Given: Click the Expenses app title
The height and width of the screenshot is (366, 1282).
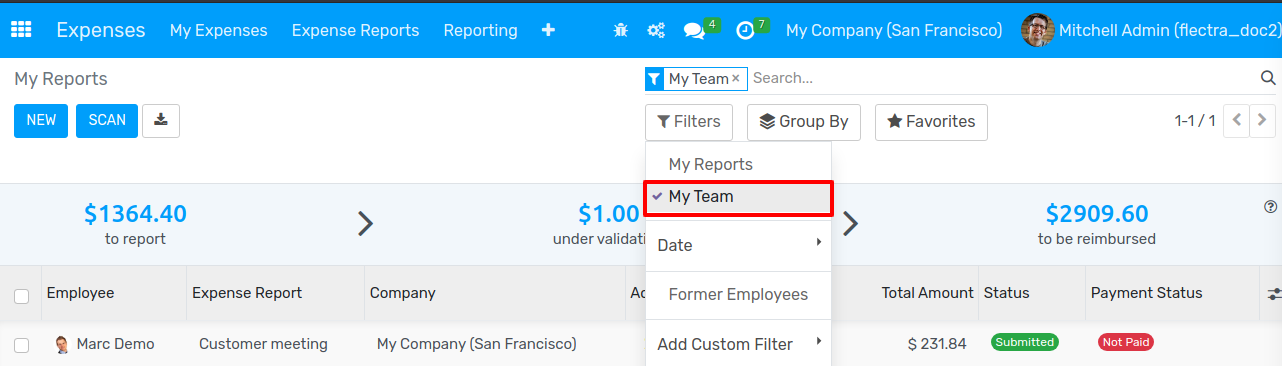Looking at the screenshot, I should coord(101,30).
